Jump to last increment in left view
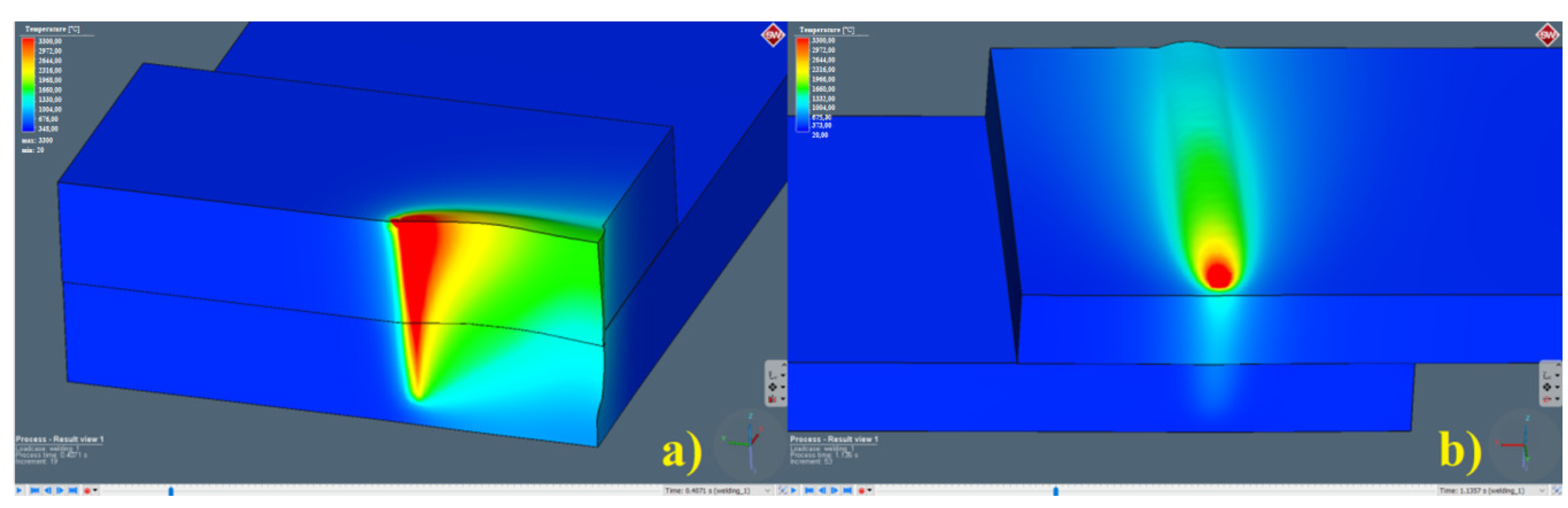1568x508 pixels. tap(73, 490)
